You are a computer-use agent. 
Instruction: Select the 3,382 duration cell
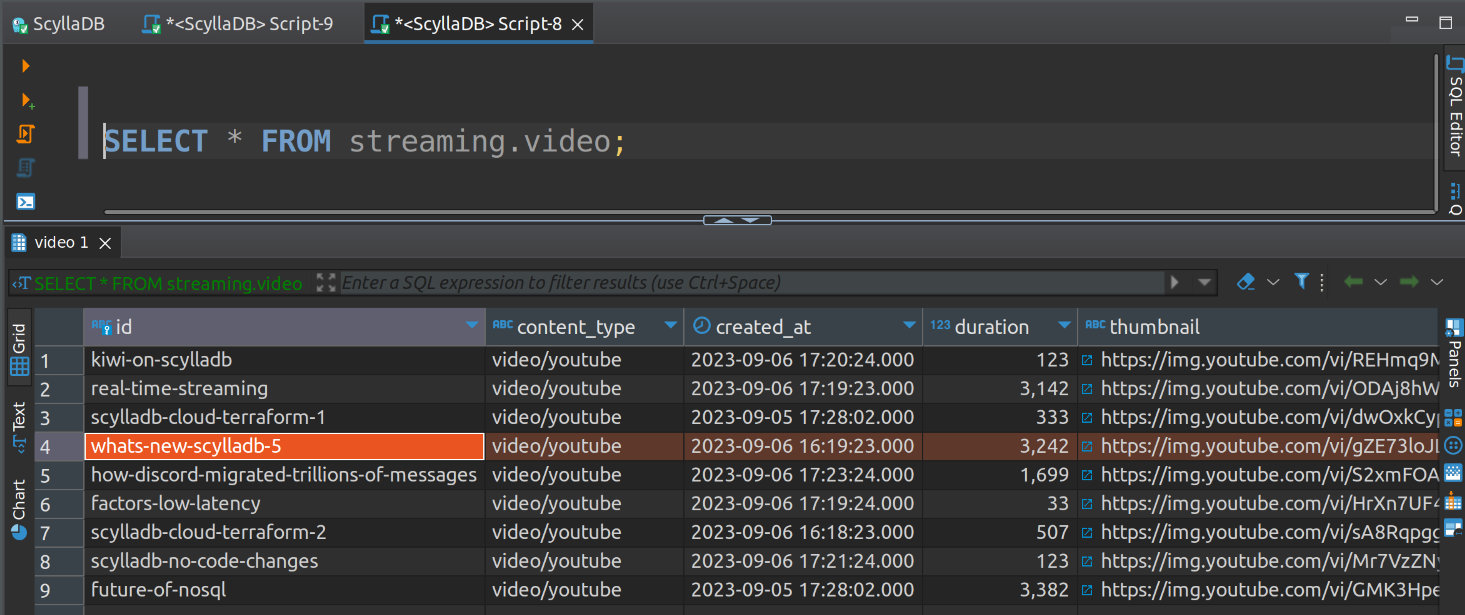pos(1000,590)
